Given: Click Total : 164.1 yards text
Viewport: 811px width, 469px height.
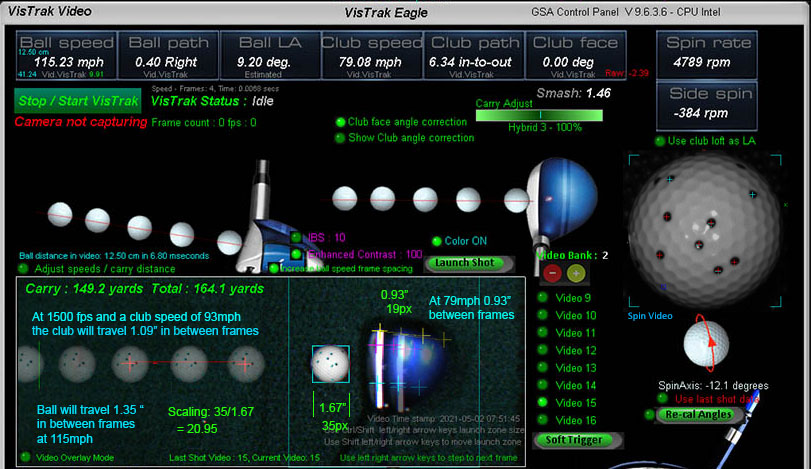Looking at the screenshot, I should [x=207, y=289].
